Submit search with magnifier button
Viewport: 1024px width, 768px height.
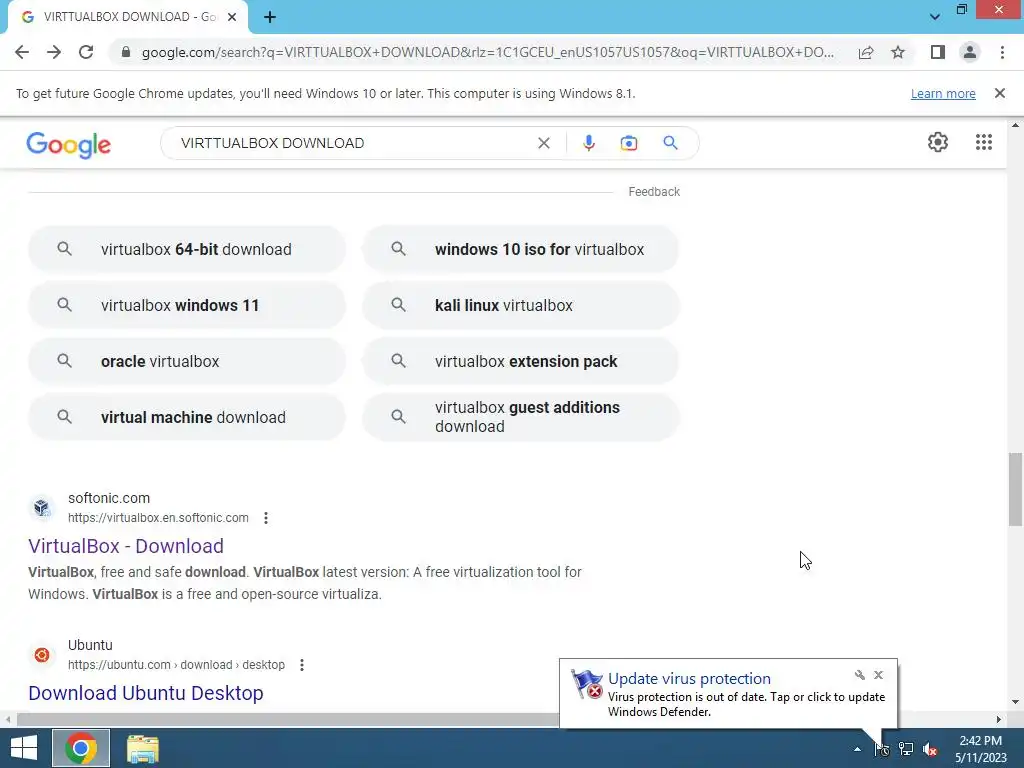pyautogui.click(x=671, y=143)
